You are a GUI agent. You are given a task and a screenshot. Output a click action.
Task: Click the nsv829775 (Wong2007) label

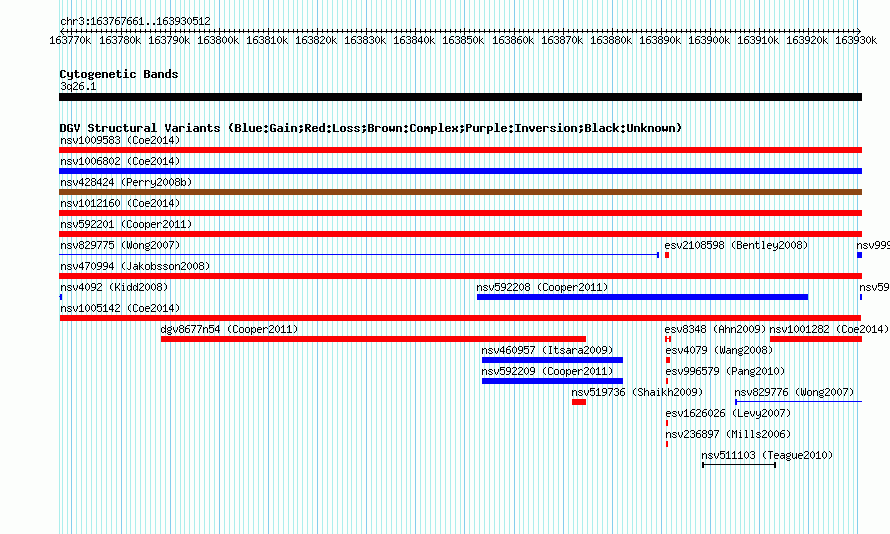pos(120,245)
